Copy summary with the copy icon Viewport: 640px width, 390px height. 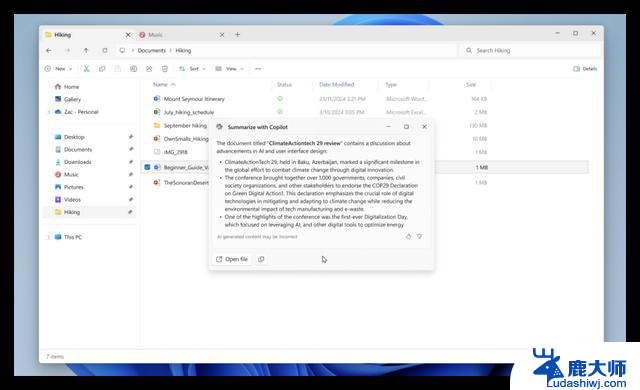coord(261,259)
